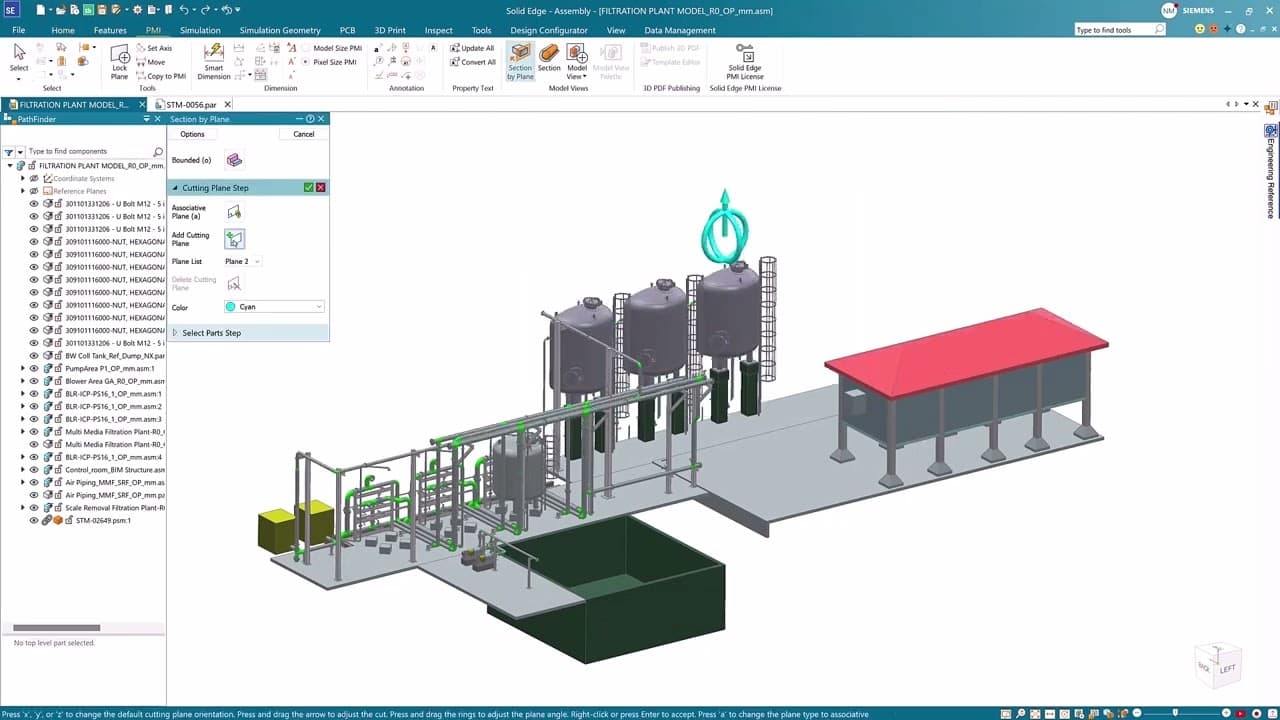Switch to the Home ribbon tab
The image size is (1280, 720).
(63, 30)
